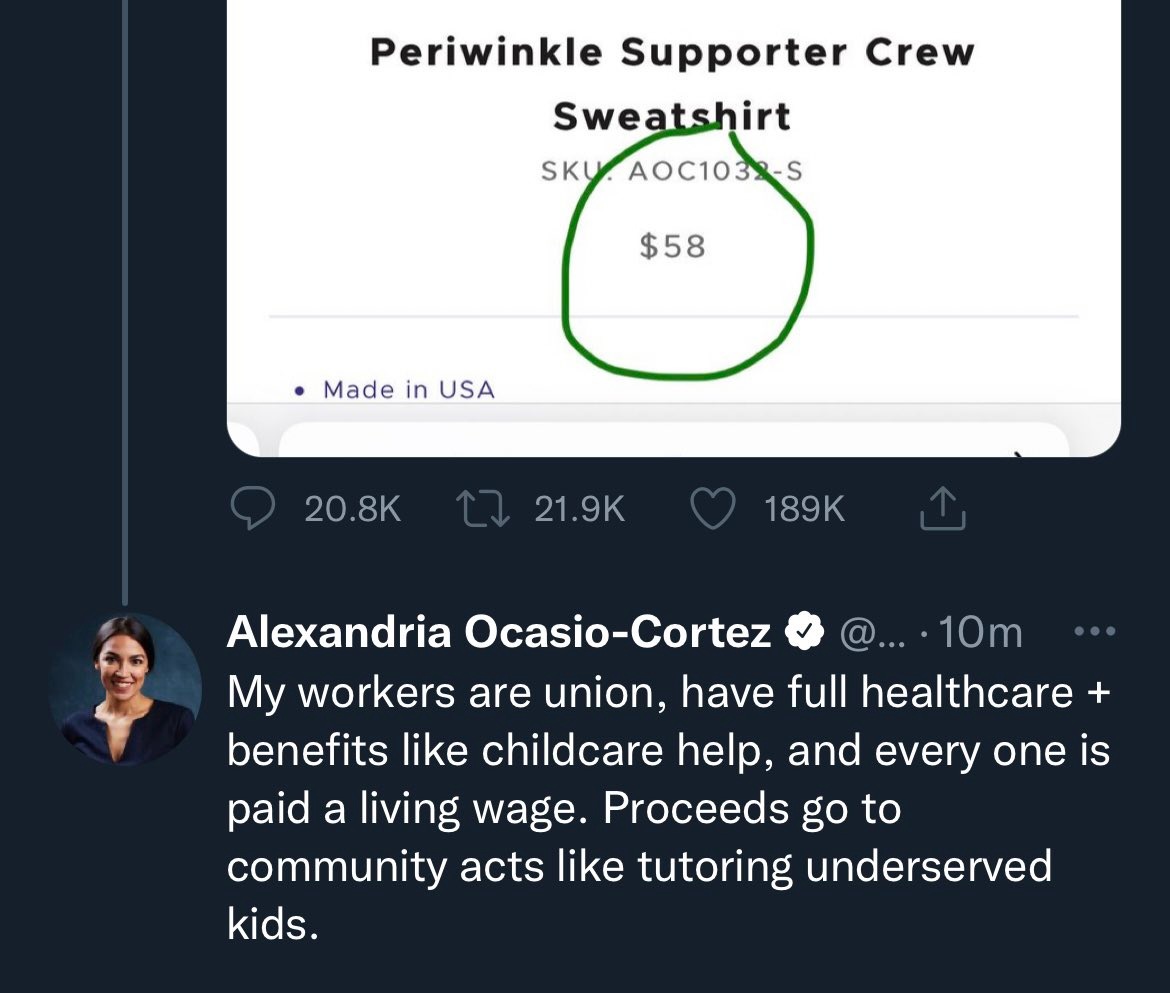Open the three-dot more options menu
The image size is (1170, 993).
point(1095,631)
